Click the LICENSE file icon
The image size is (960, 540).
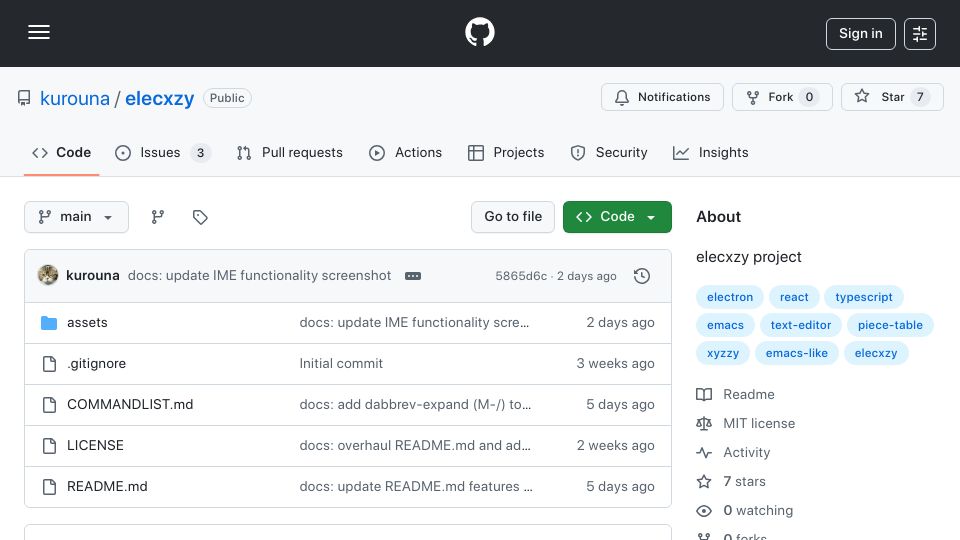(49, 446)
